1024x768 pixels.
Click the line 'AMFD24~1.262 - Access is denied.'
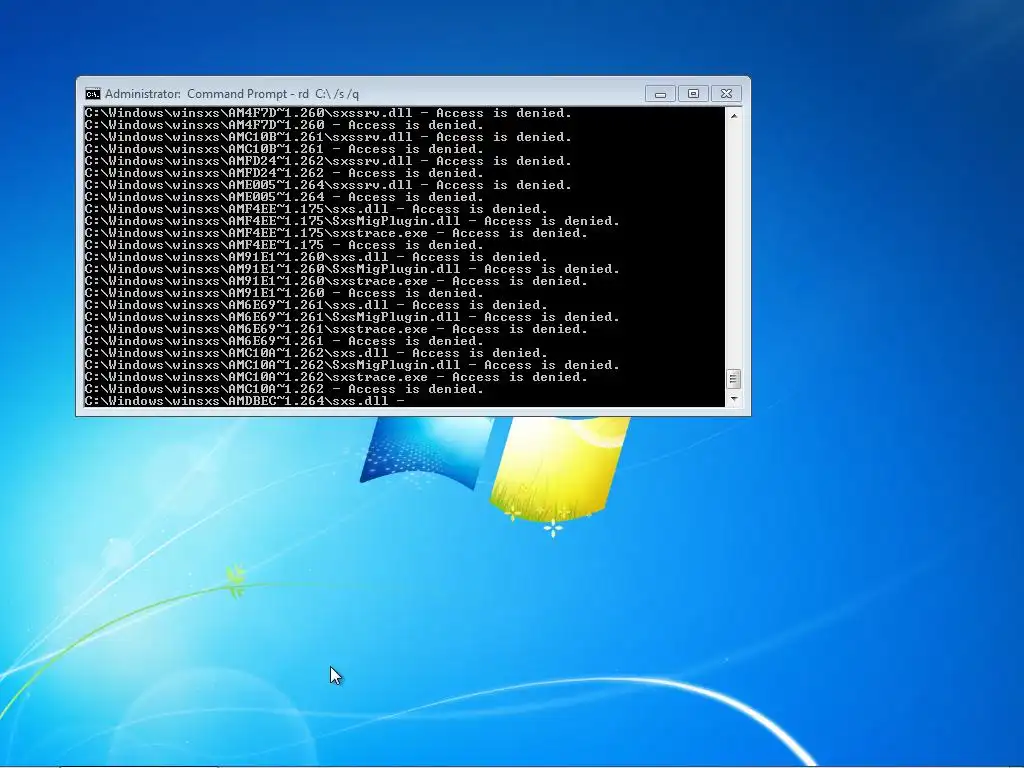tap(284, 173)
